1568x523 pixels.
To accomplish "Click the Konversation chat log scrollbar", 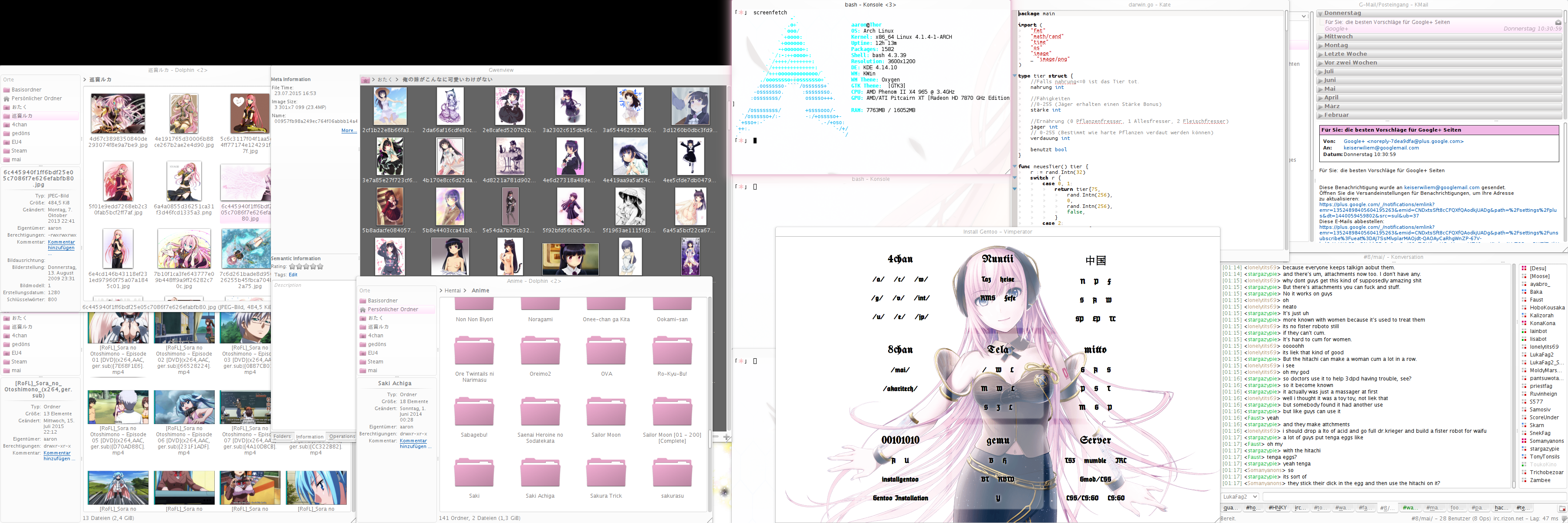I will pos(1514,375).
